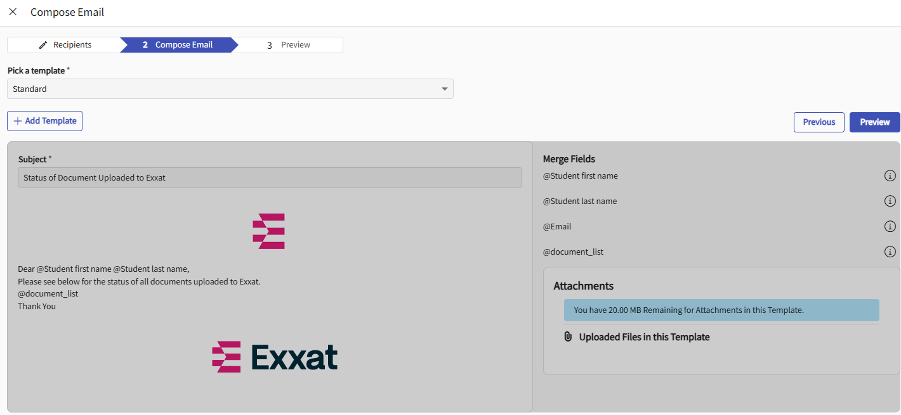Click the dropdown arrow of Standard template
The height and width of the screenshot is (415, 901).
click(x=445, y=89)
